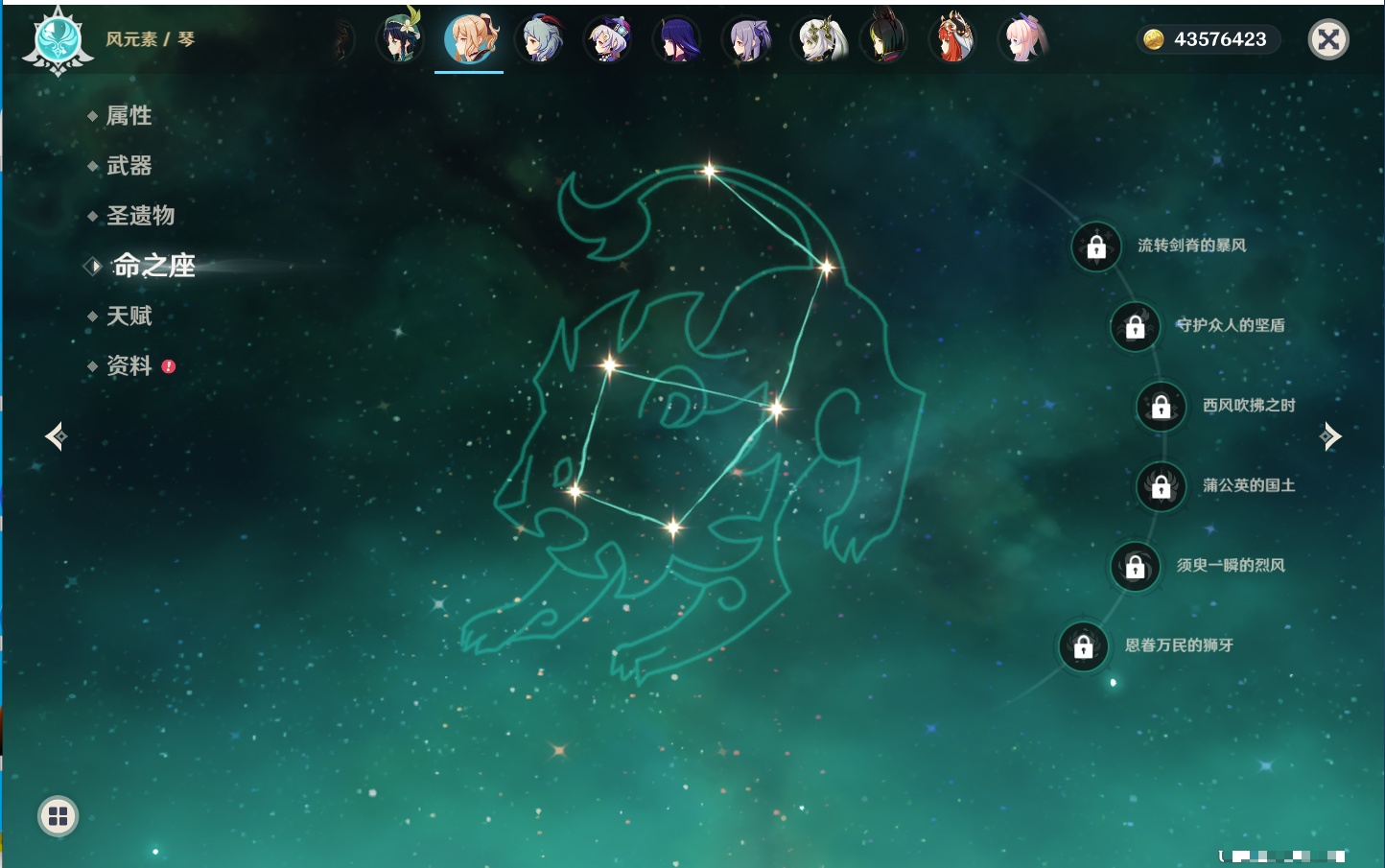Click the red alert badge beside 资料
Screen dimensions: 1385x868
169,366
